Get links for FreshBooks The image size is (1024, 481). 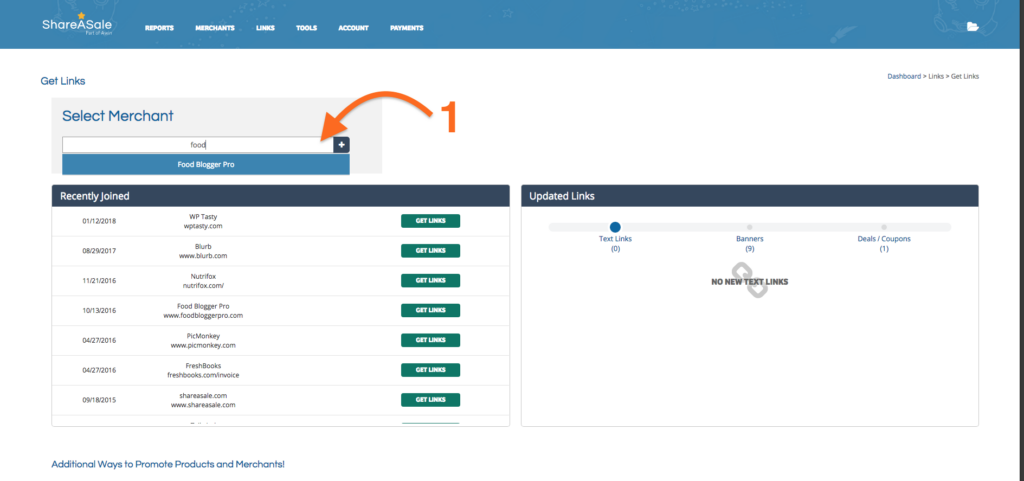430,370
